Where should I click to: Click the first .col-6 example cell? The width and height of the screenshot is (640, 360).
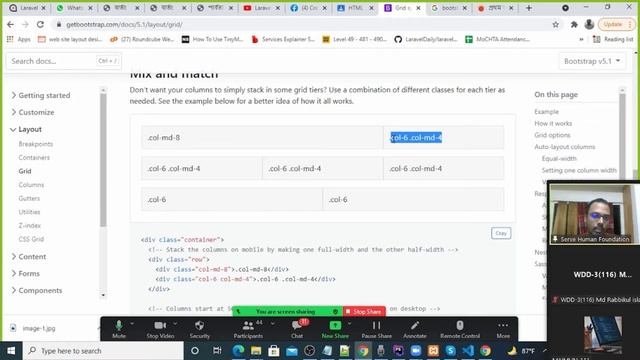(232, 199)
